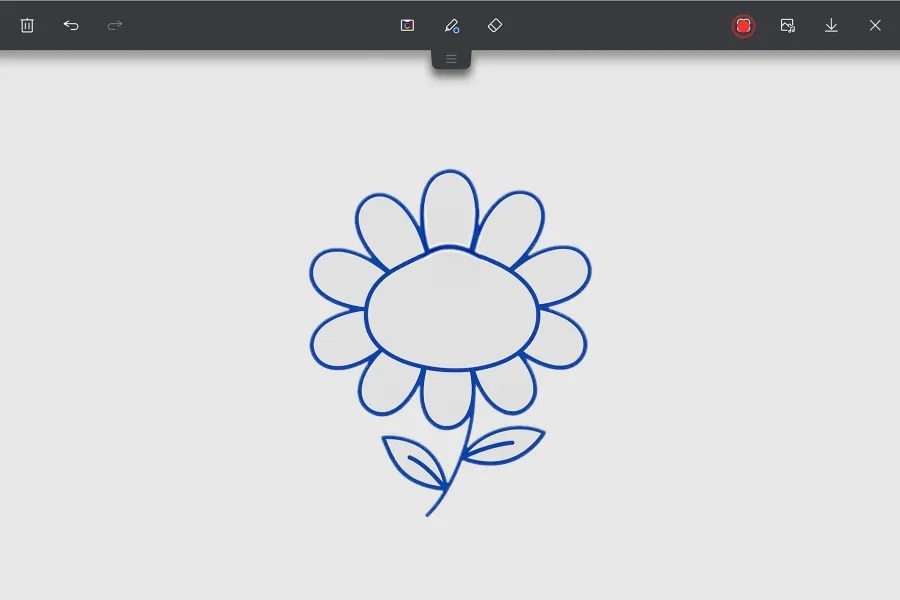Image resolution: width=900 pixels, height=600 pixels.
Task: Stop the red recording button
Action: [x=743, y=26]
